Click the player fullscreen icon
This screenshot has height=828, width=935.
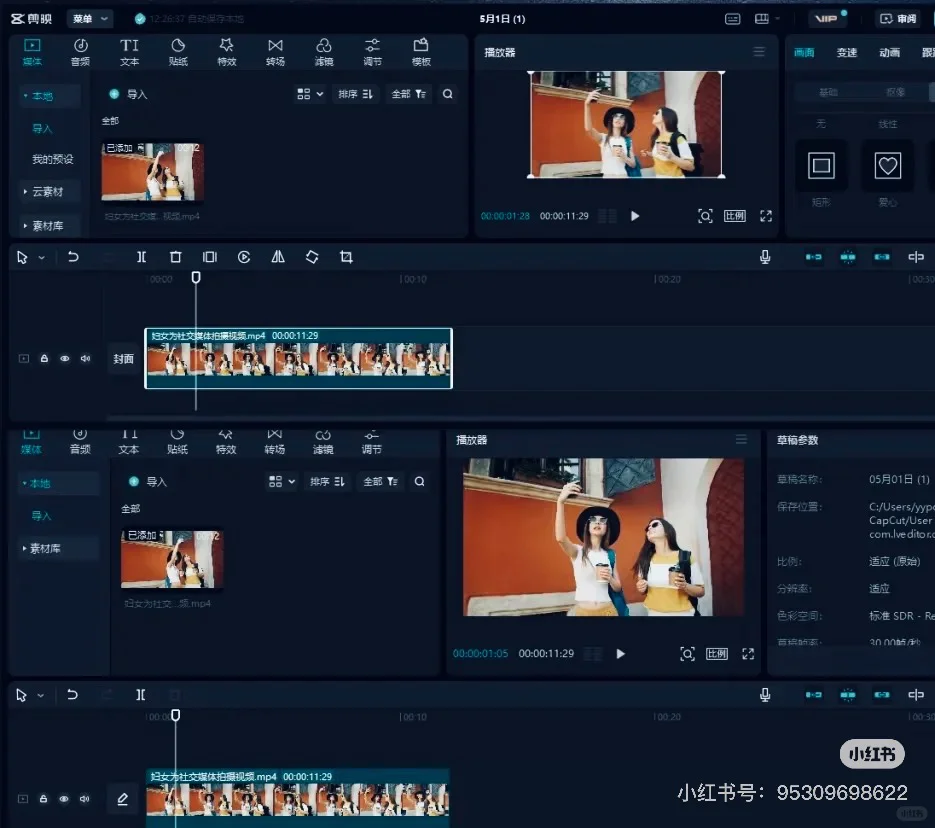(x=765, y=215)
